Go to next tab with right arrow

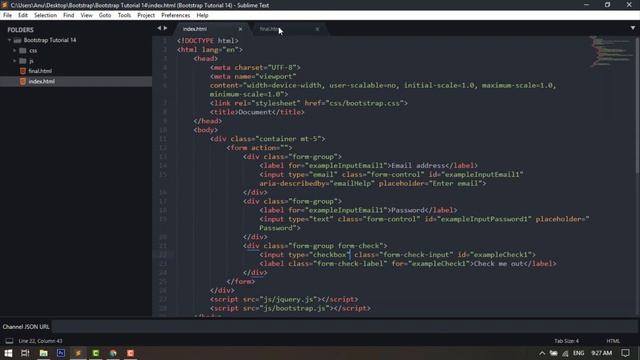coord(165,28)
